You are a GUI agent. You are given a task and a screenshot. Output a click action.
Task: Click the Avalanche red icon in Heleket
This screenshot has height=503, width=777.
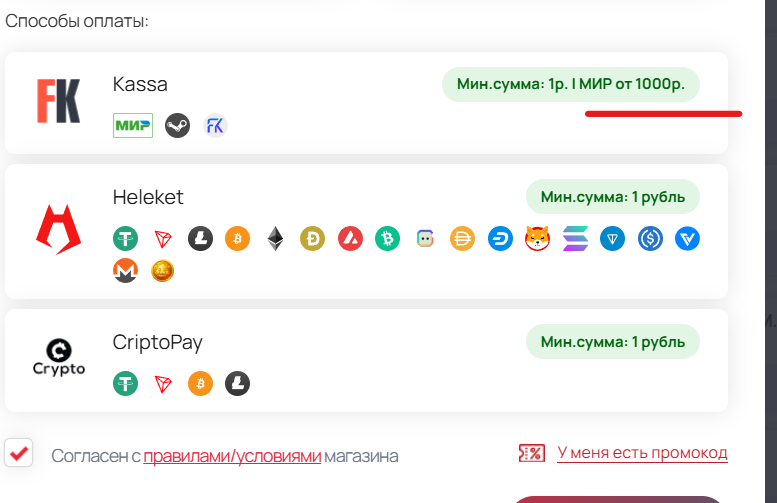tap(350, 239)
